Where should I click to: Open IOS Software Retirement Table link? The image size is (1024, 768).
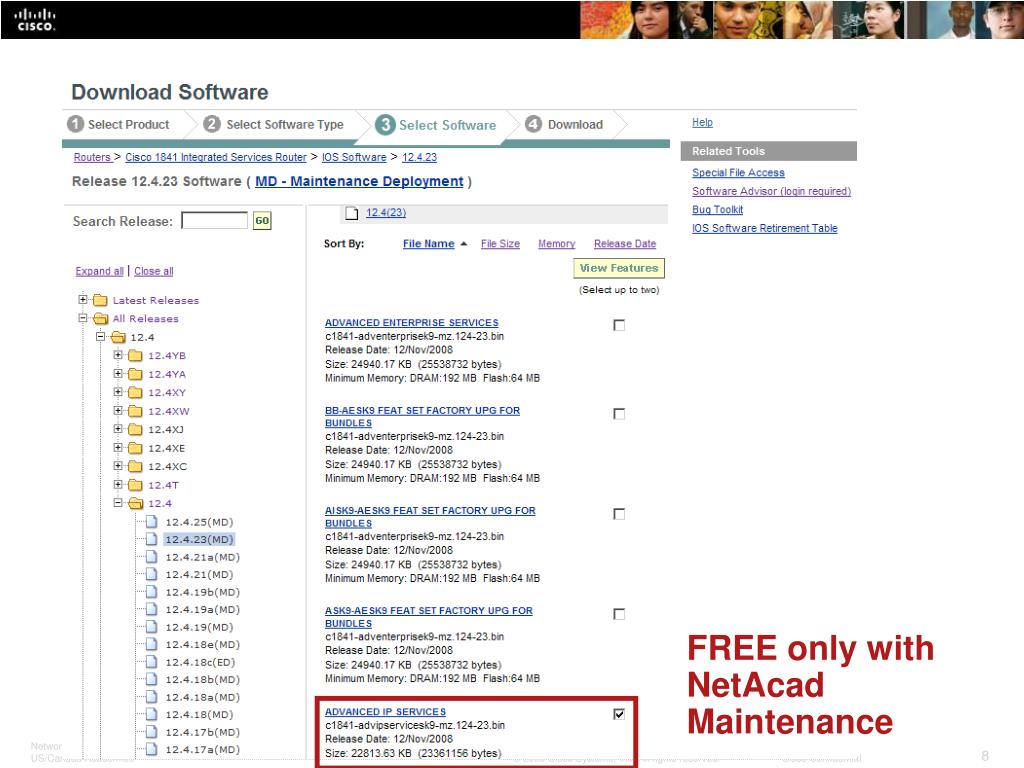pos(764,228)
